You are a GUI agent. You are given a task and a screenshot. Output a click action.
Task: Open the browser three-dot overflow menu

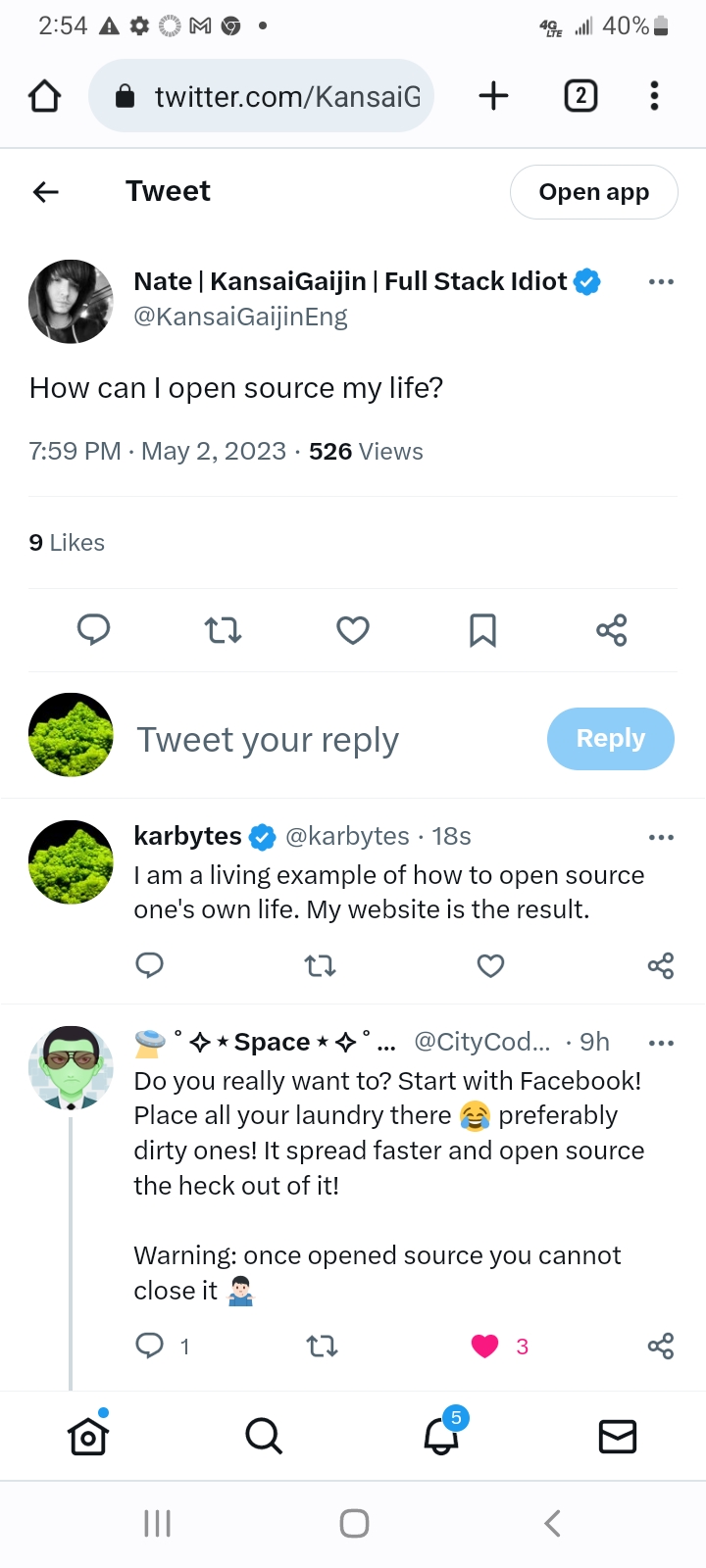tap(654, 96)
